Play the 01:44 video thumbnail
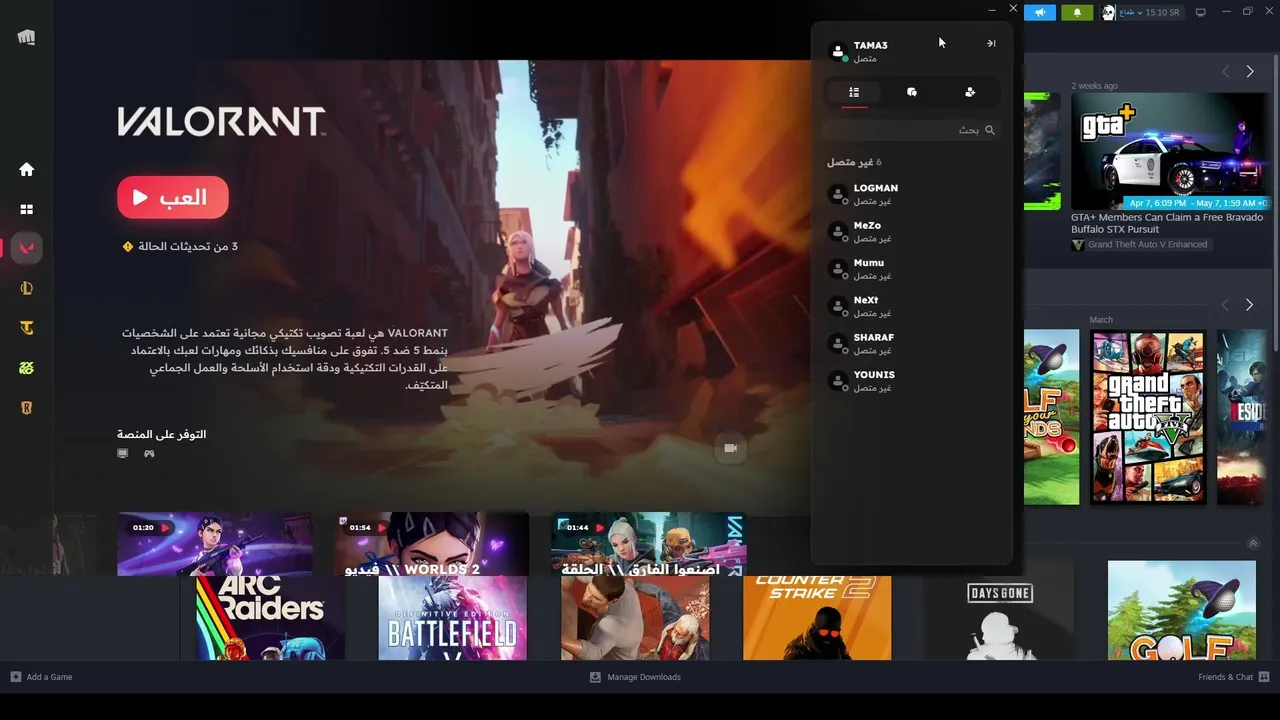 pyautogui.click(x=649, y=544)
